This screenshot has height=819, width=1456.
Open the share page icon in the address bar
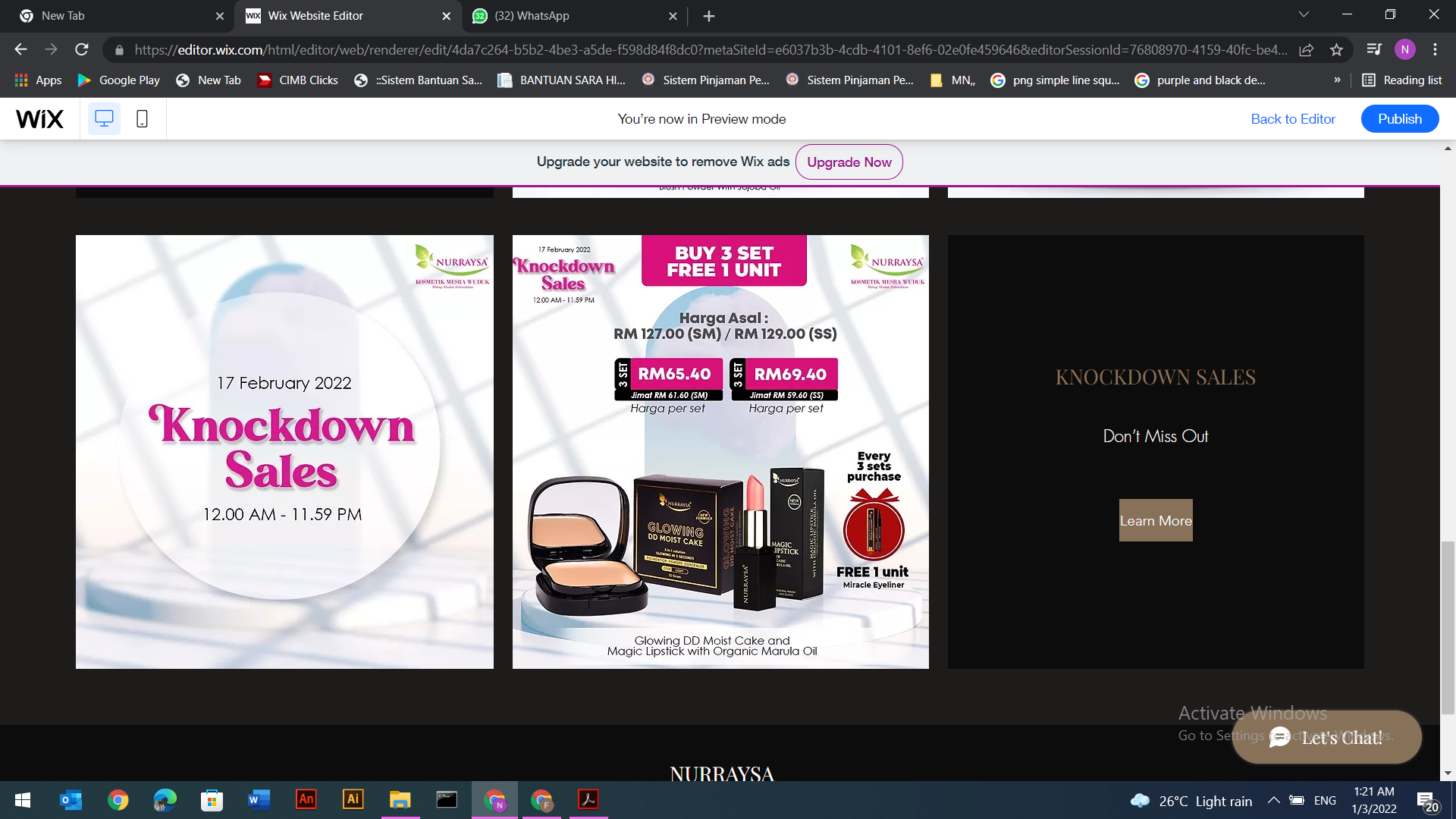pos(1306,49)
